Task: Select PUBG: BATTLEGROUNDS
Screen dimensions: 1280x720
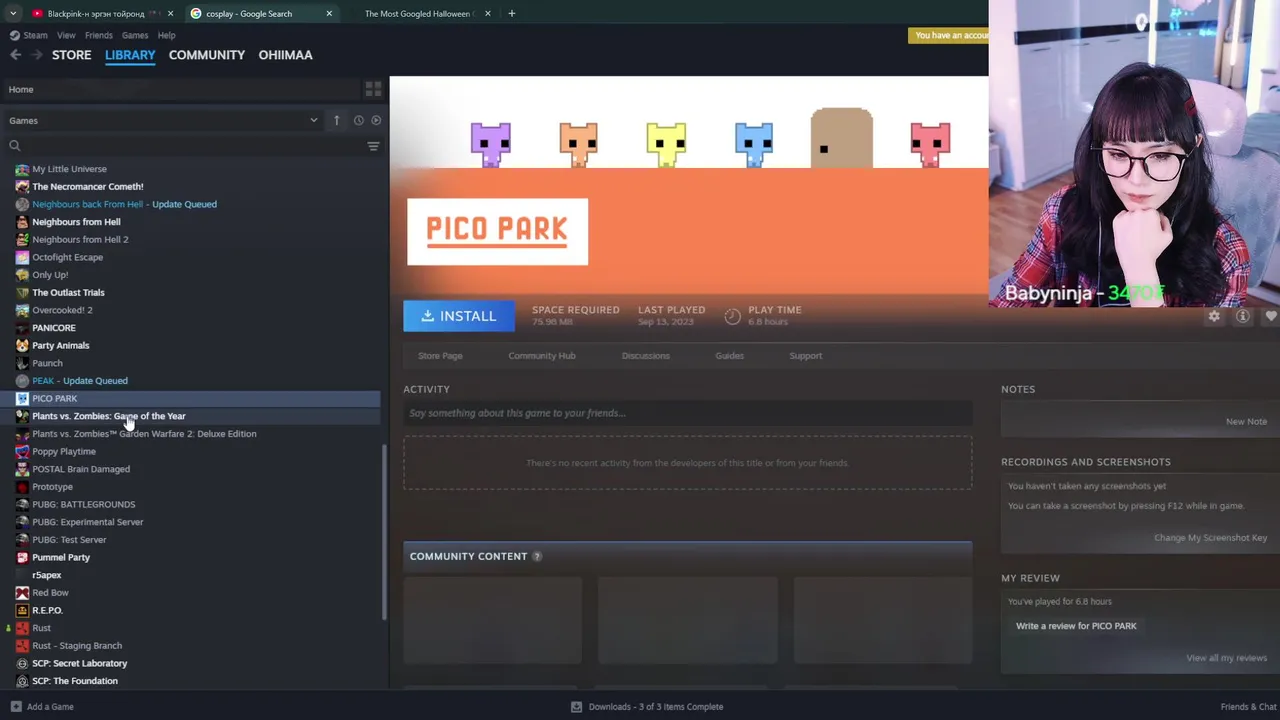Action: 83,504
